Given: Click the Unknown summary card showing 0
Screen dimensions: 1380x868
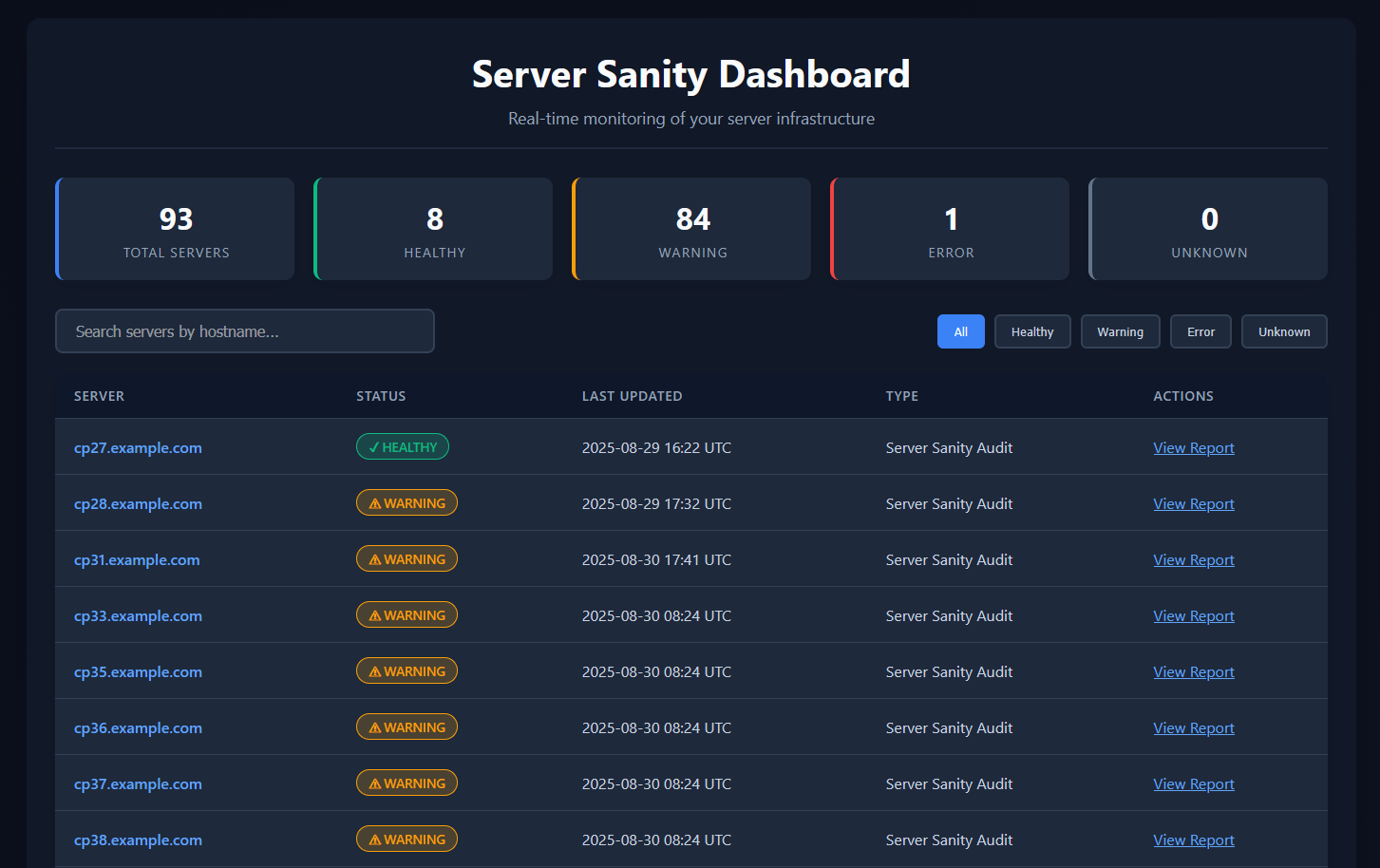Looking at the screenshot, I should point(1208,229).
